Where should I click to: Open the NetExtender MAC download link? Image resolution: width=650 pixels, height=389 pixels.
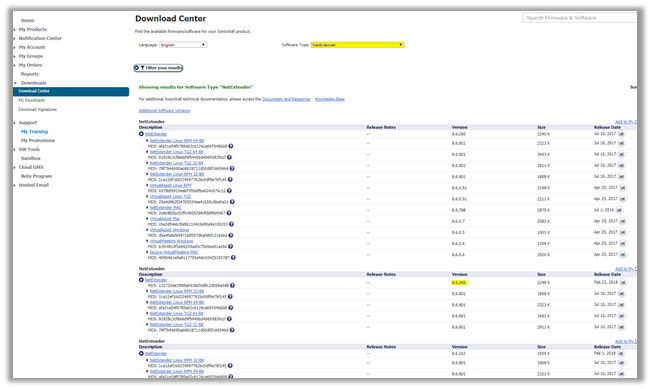tap(165, 207)
